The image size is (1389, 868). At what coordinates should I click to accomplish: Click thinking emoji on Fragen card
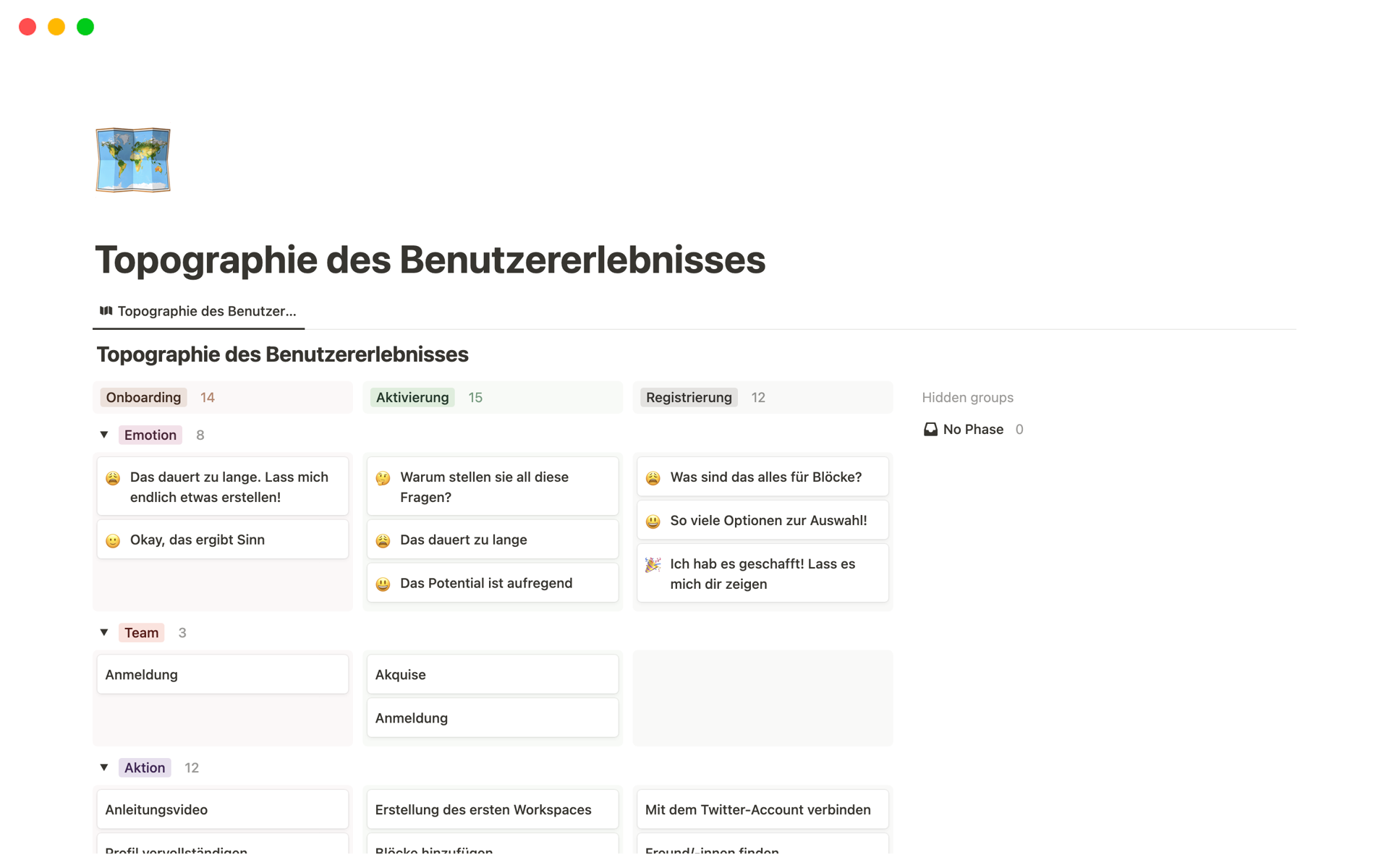tap(383, 478)
